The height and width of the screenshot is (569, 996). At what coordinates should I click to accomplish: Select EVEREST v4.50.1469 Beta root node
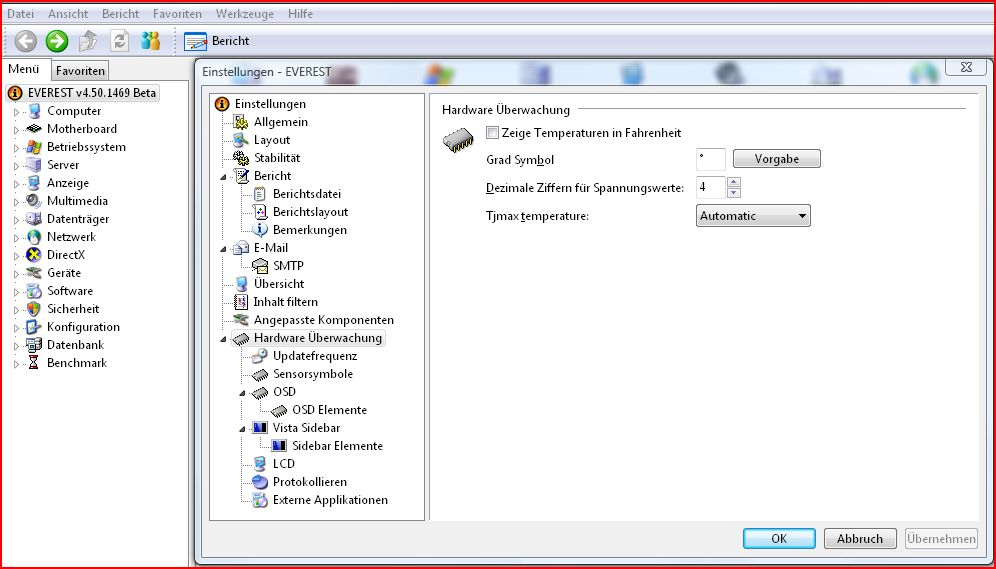point(83,93)
